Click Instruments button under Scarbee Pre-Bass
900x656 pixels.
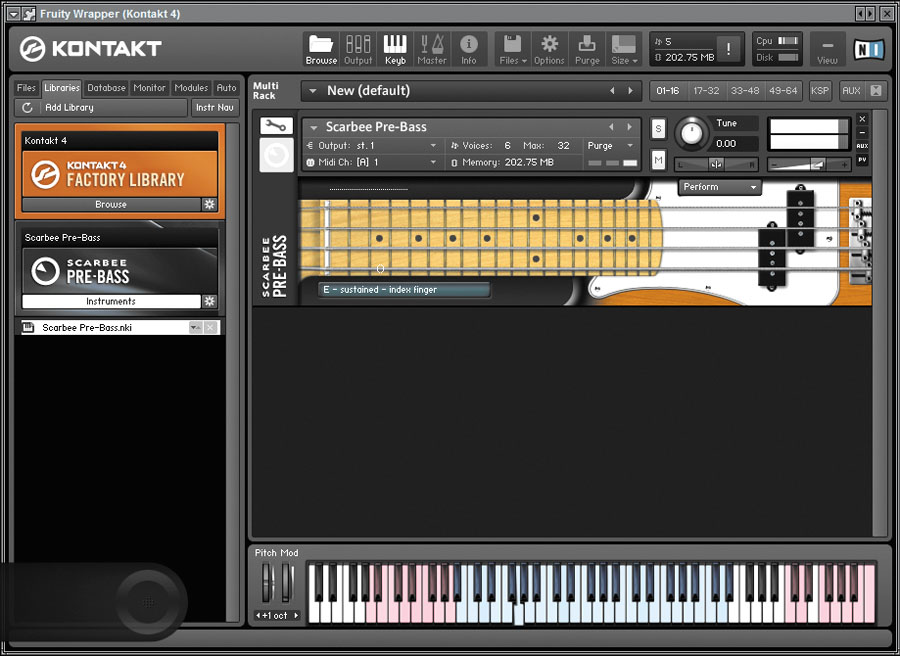pyautogui.click(x=111, y=301)
